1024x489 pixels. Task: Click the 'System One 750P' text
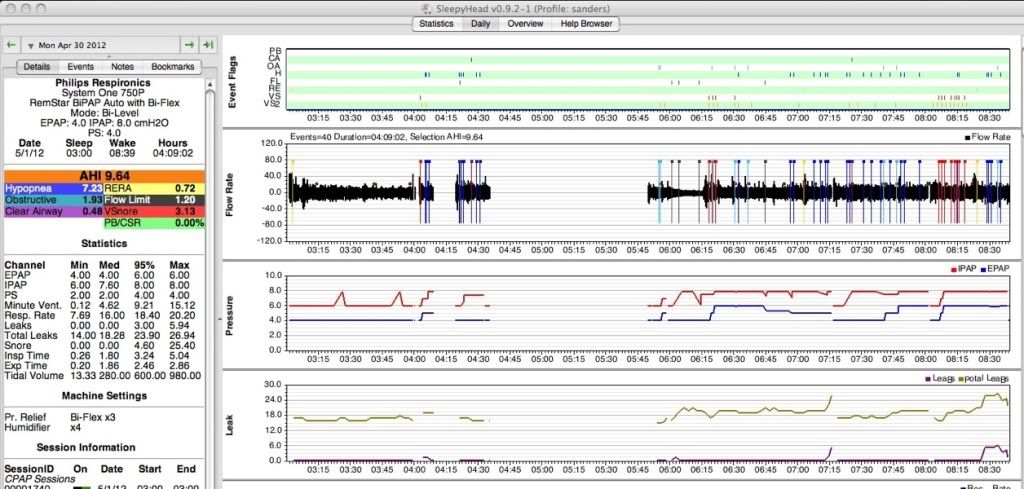coord(104,93)
